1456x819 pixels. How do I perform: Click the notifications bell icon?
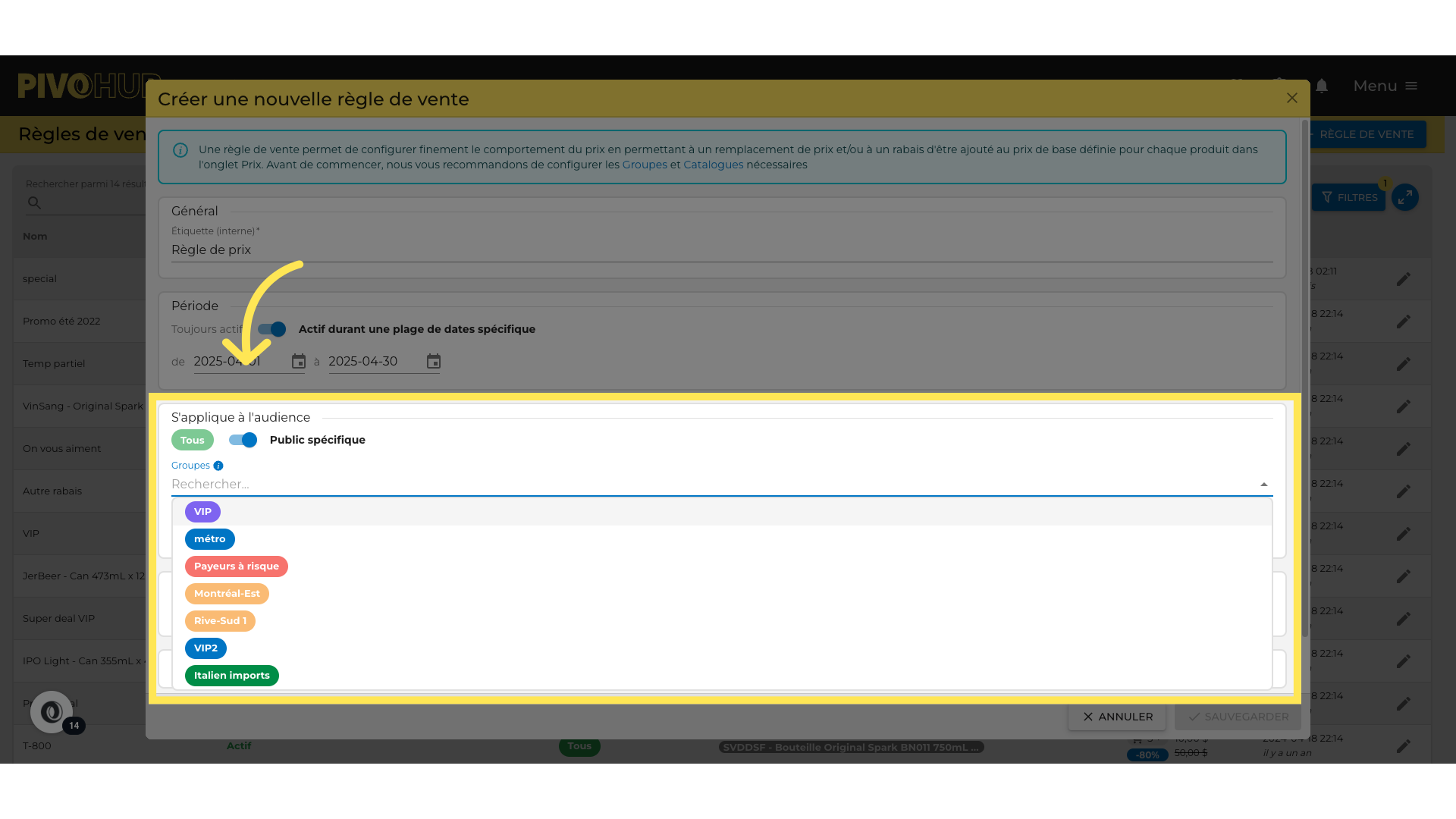tap(1322, 86)
